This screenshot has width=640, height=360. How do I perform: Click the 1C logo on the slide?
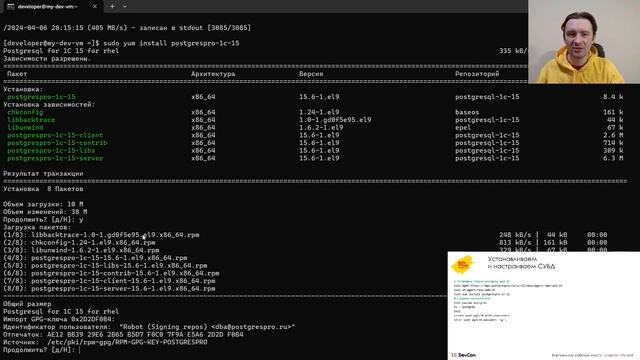[462, 264]
